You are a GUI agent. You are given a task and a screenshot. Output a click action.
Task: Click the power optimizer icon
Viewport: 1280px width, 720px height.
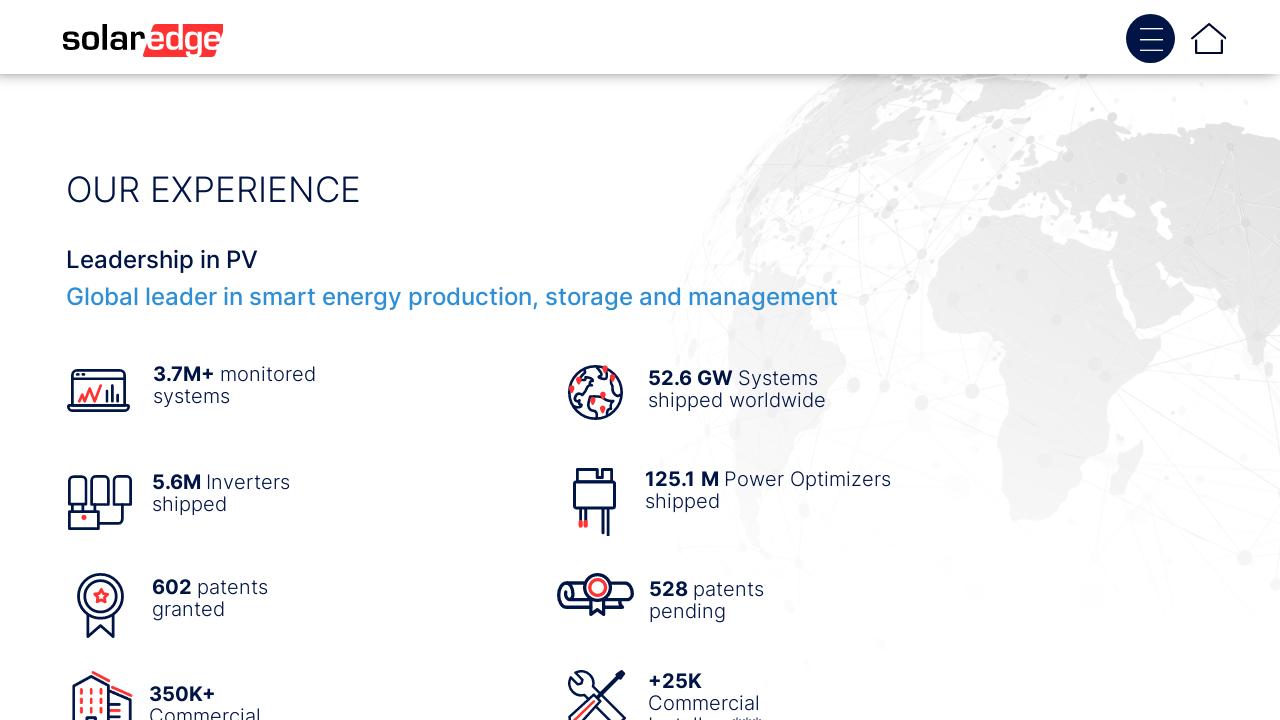pos(594,501)
